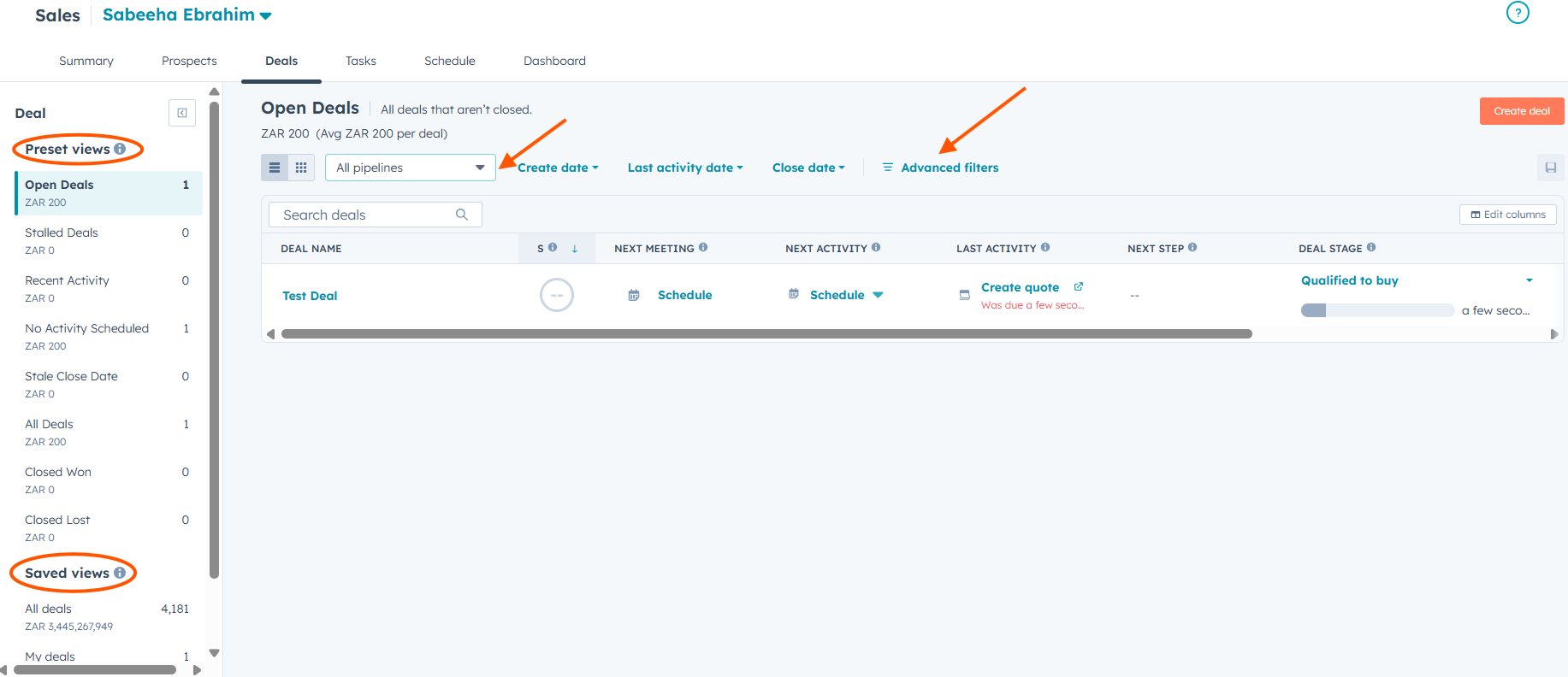The height and width of the screenshot is (677, 1568).
Task: Switch to board grid view
Action: click(x=301, y=168)
